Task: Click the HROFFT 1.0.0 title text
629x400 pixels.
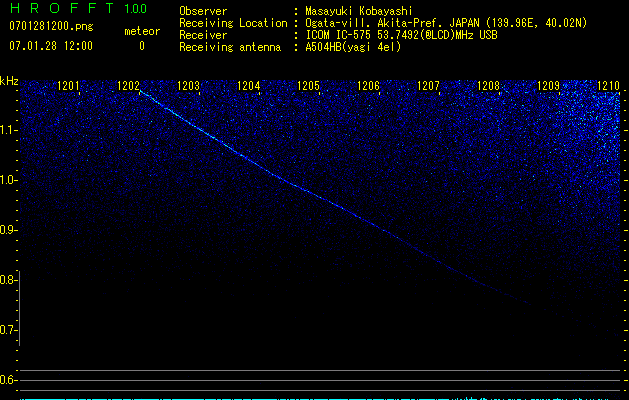Action: (78, 8)
